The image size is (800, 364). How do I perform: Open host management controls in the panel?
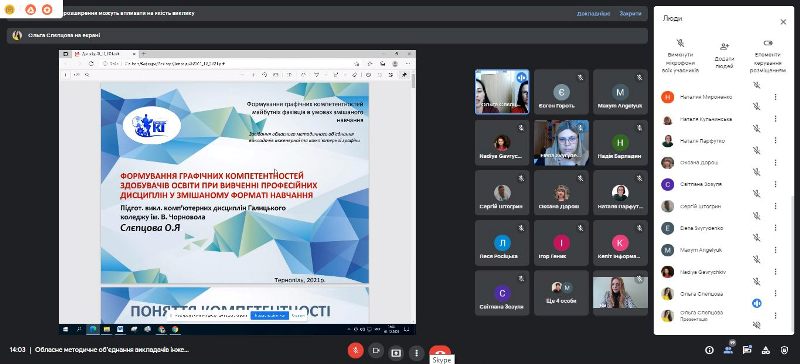coord(768,56)
